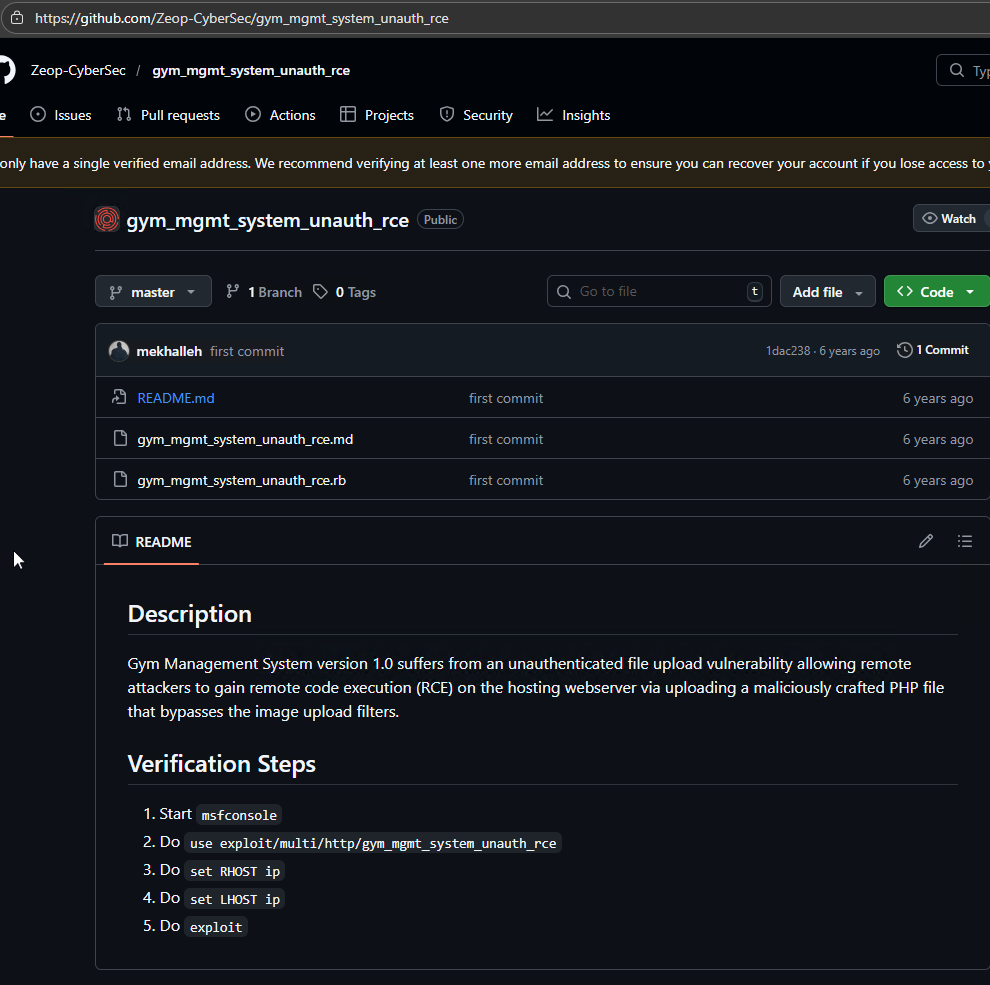Open the README outline list icon
The height and width of the screenshot is (985, 990).
click(x=964, y=541)
